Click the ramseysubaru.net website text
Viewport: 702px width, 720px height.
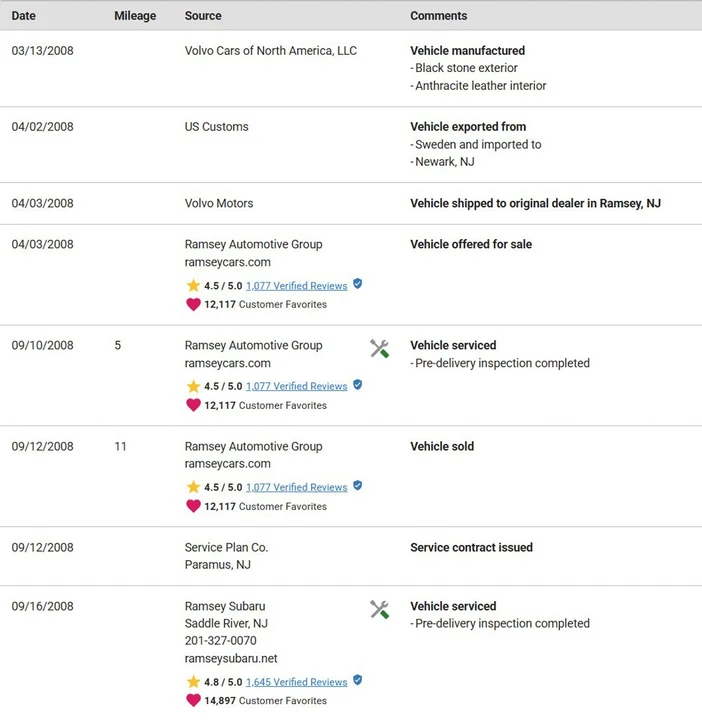[231, 658]
